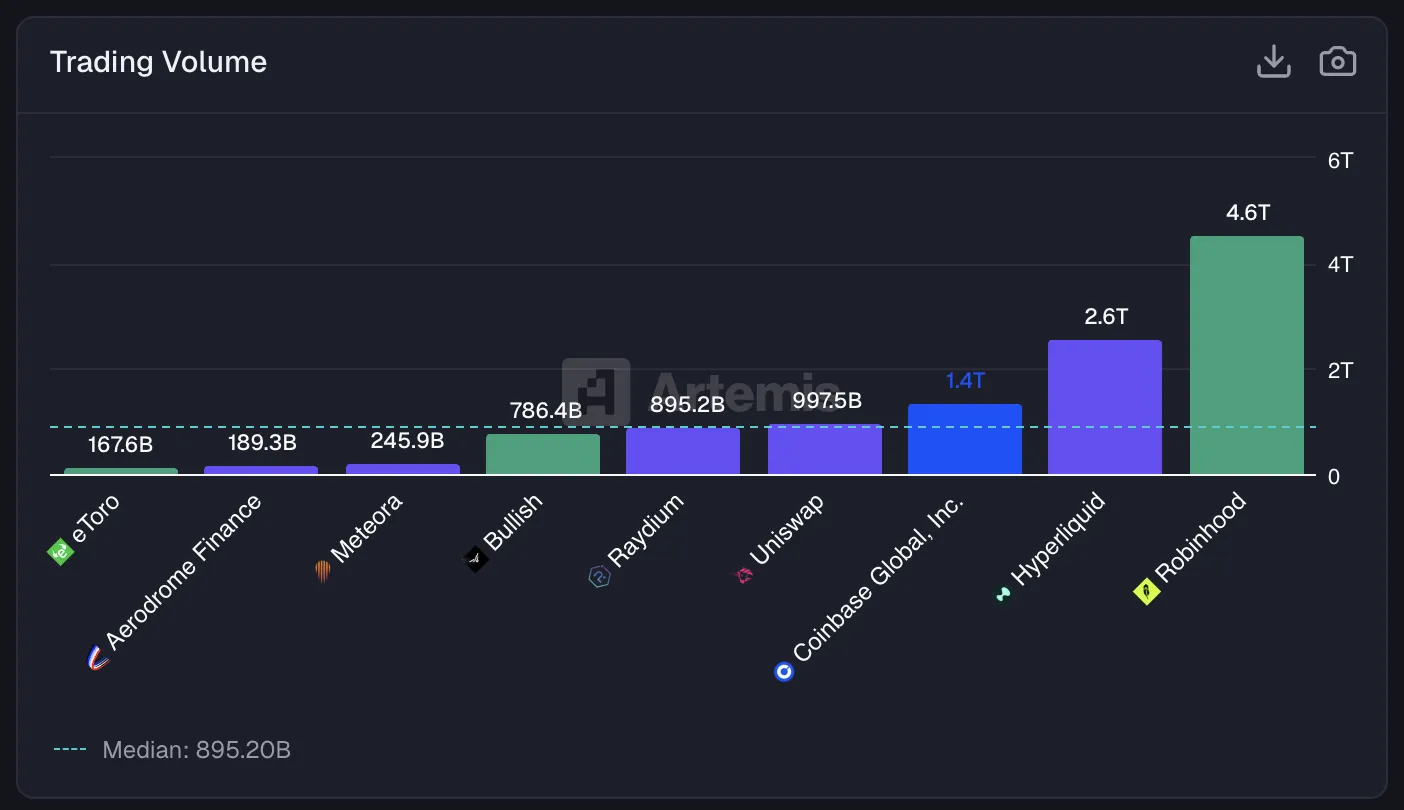1404x810 pixels.
Task: Select the eToro 167.6B bar
Action: 121,471
